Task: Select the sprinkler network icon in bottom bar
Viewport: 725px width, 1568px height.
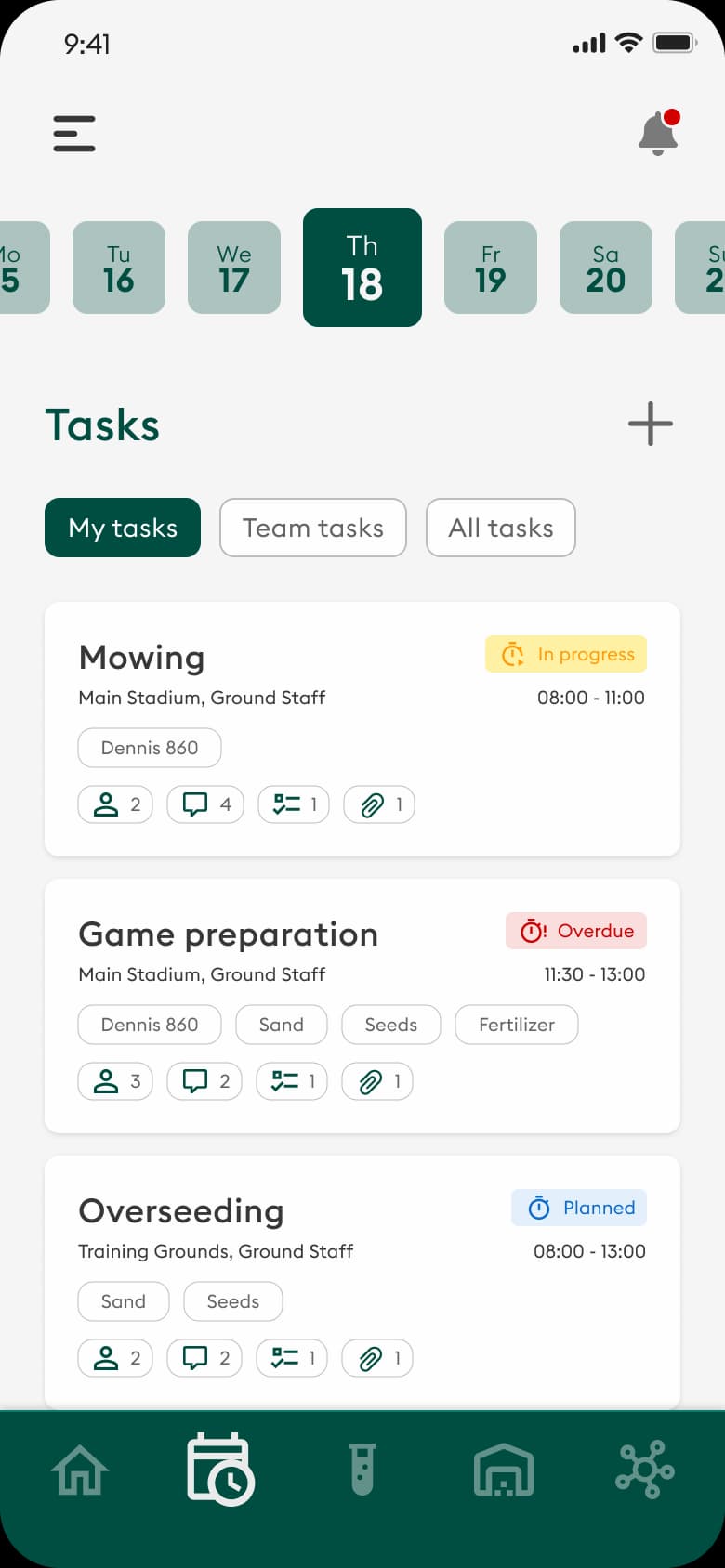Action: point(645,1470)
